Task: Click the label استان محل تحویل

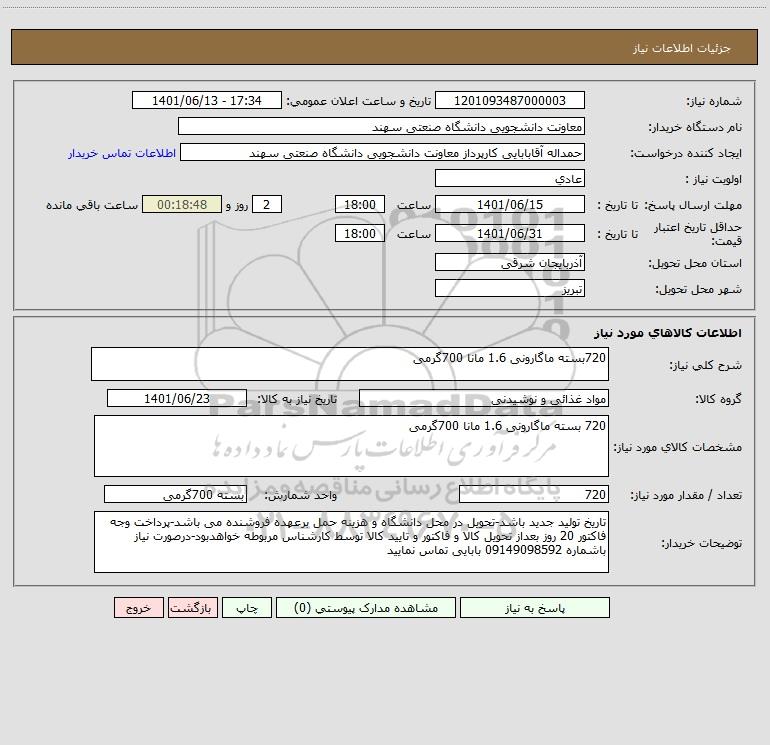Action: click(695, 264)
